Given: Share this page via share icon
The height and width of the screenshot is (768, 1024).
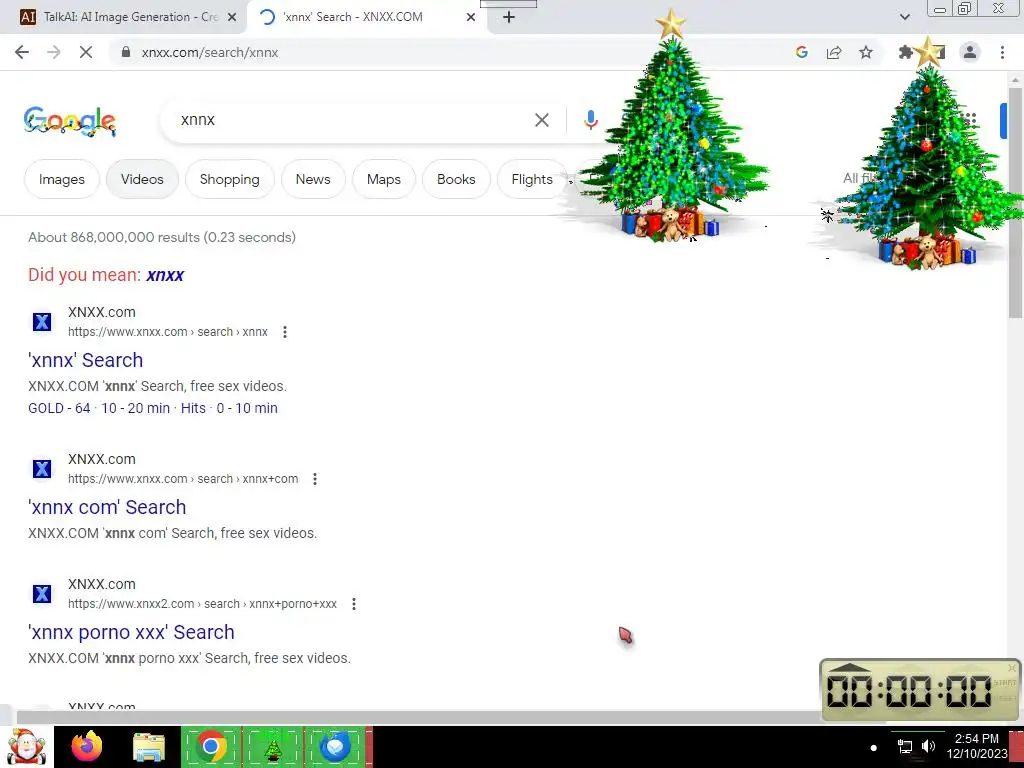Looking at the screenshot, I should pyautogui.click(x=834, y=52).
